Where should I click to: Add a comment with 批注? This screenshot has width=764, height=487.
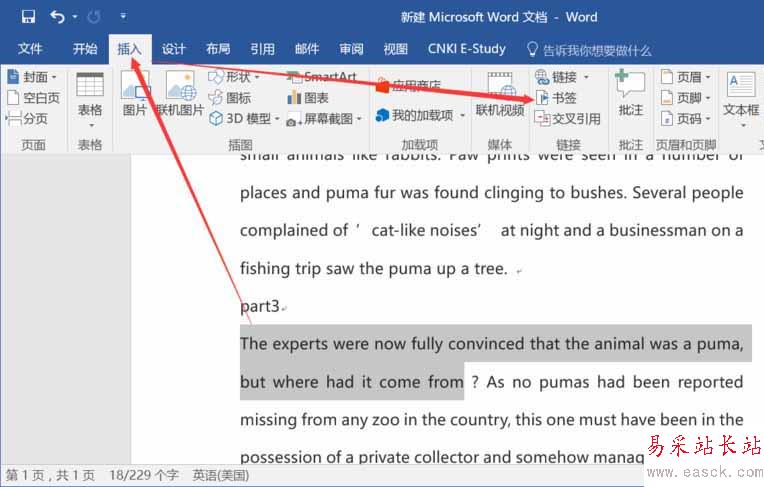tap(630, 94)
